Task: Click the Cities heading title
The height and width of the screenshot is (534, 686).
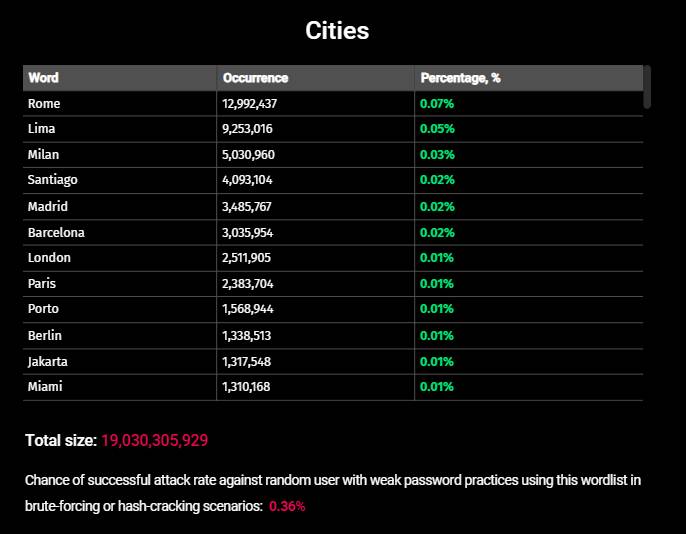Action: pos(337,31)
